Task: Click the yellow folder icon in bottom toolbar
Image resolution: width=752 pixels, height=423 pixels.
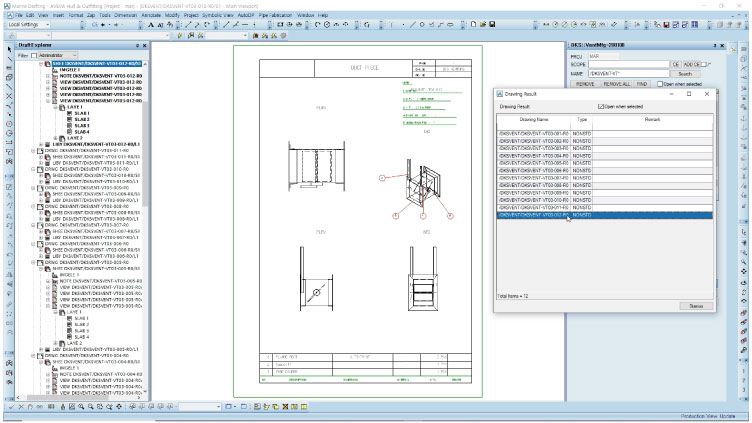Action: click(267, 407)
